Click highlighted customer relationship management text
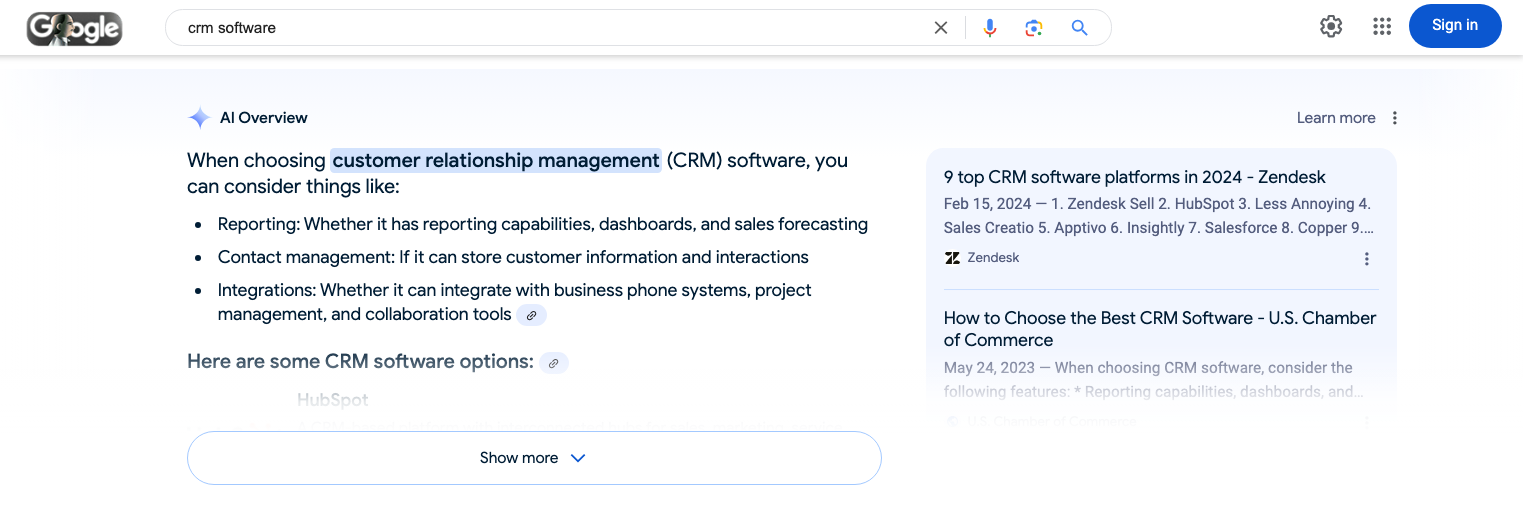1523x508 pixels. point(496,160)
